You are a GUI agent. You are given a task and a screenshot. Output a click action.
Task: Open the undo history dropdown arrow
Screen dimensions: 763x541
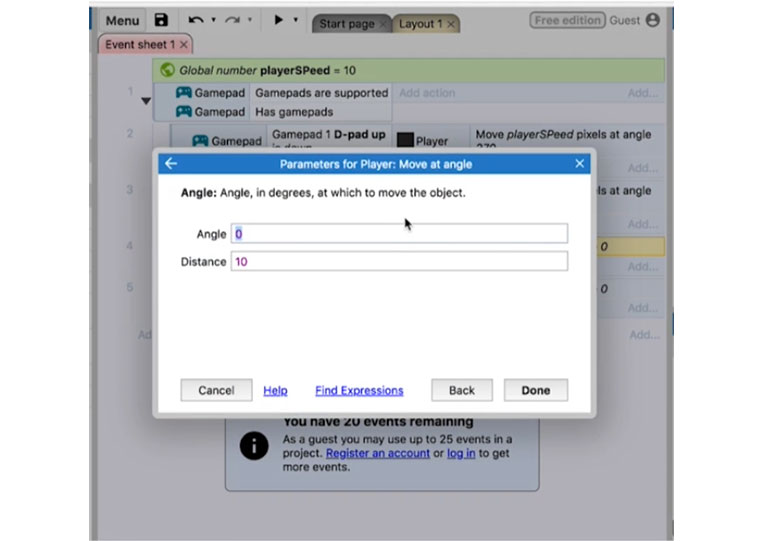coord(214,20)
